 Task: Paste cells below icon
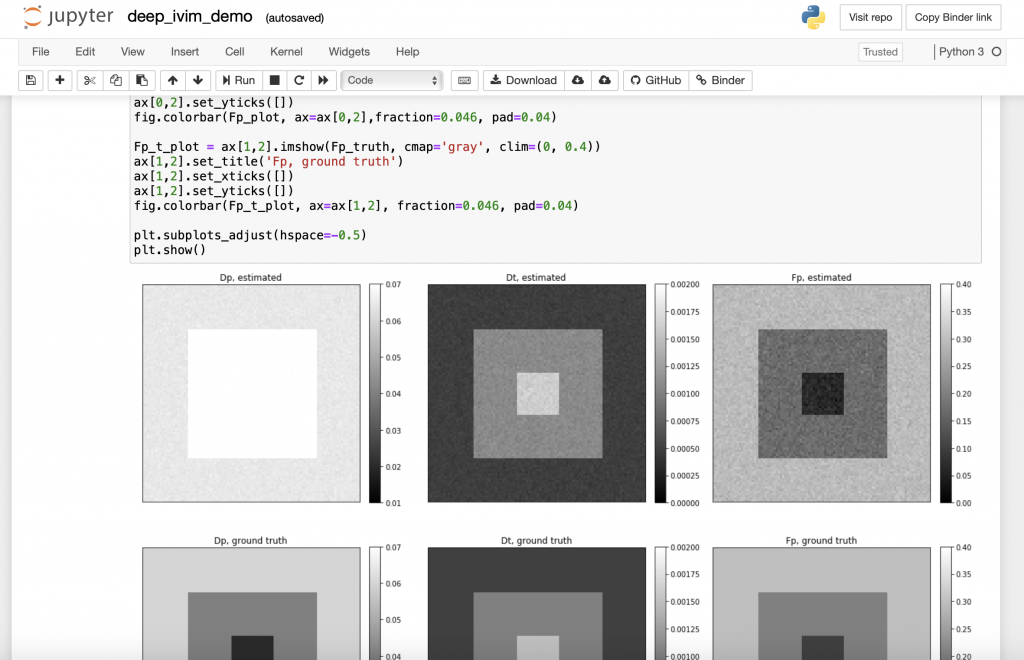(x=142, y=80)
